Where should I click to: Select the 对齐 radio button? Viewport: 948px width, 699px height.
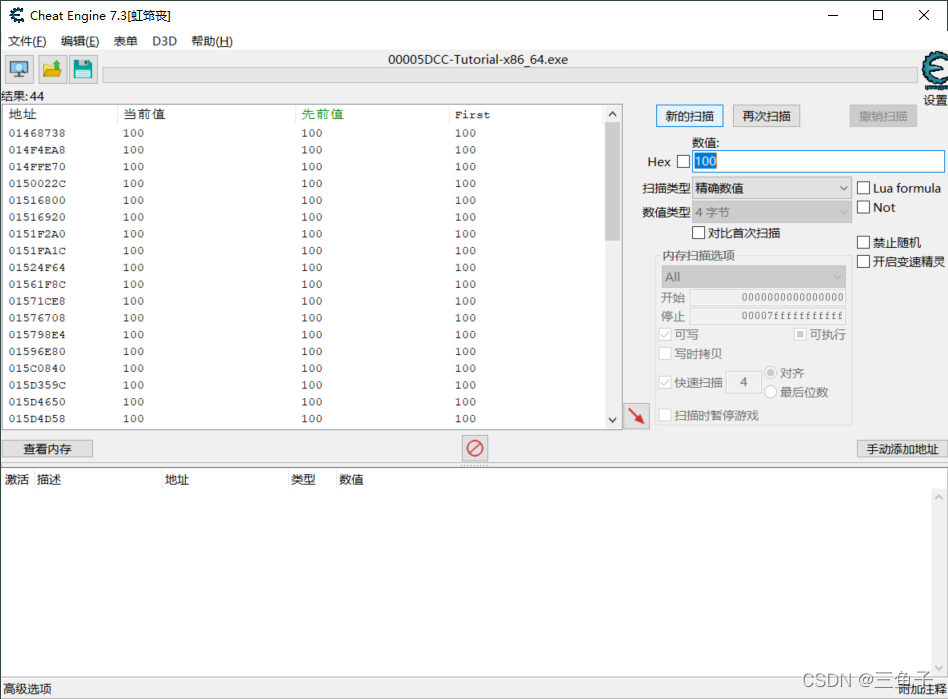771,372
